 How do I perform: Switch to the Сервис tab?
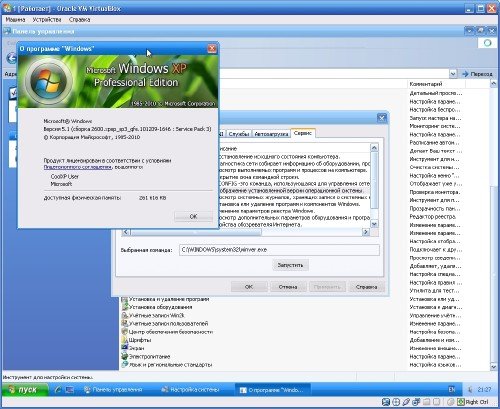tap(303, 133)
